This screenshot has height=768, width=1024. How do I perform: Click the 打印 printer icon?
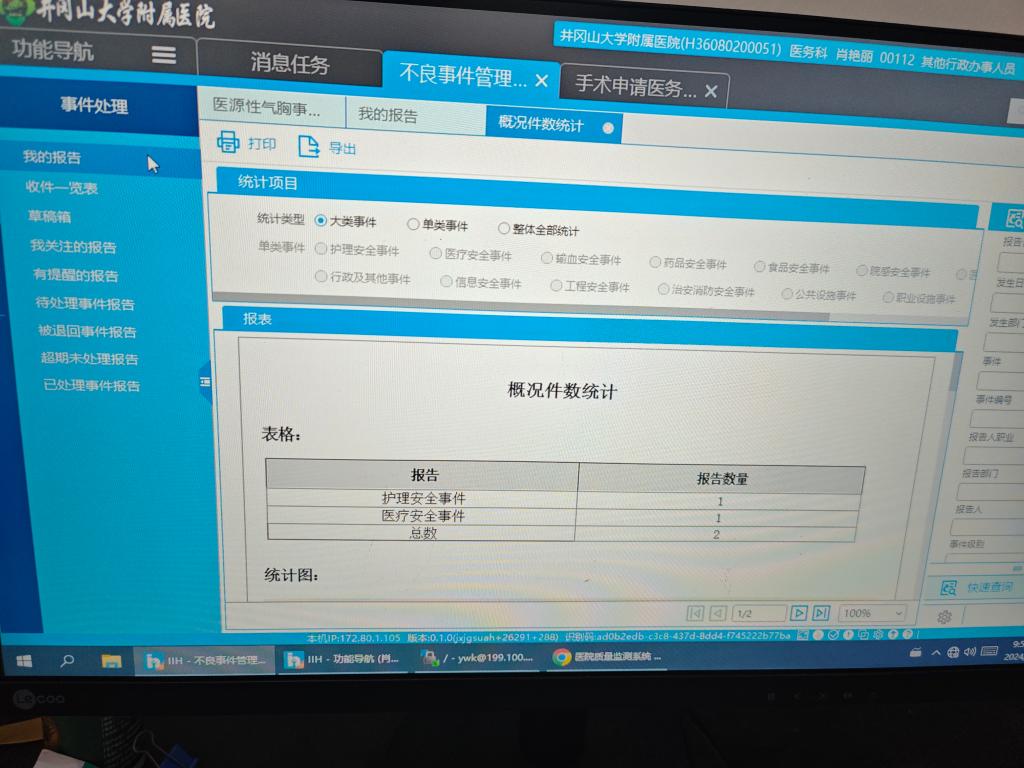pyautogui.click(x=228, y=143)
